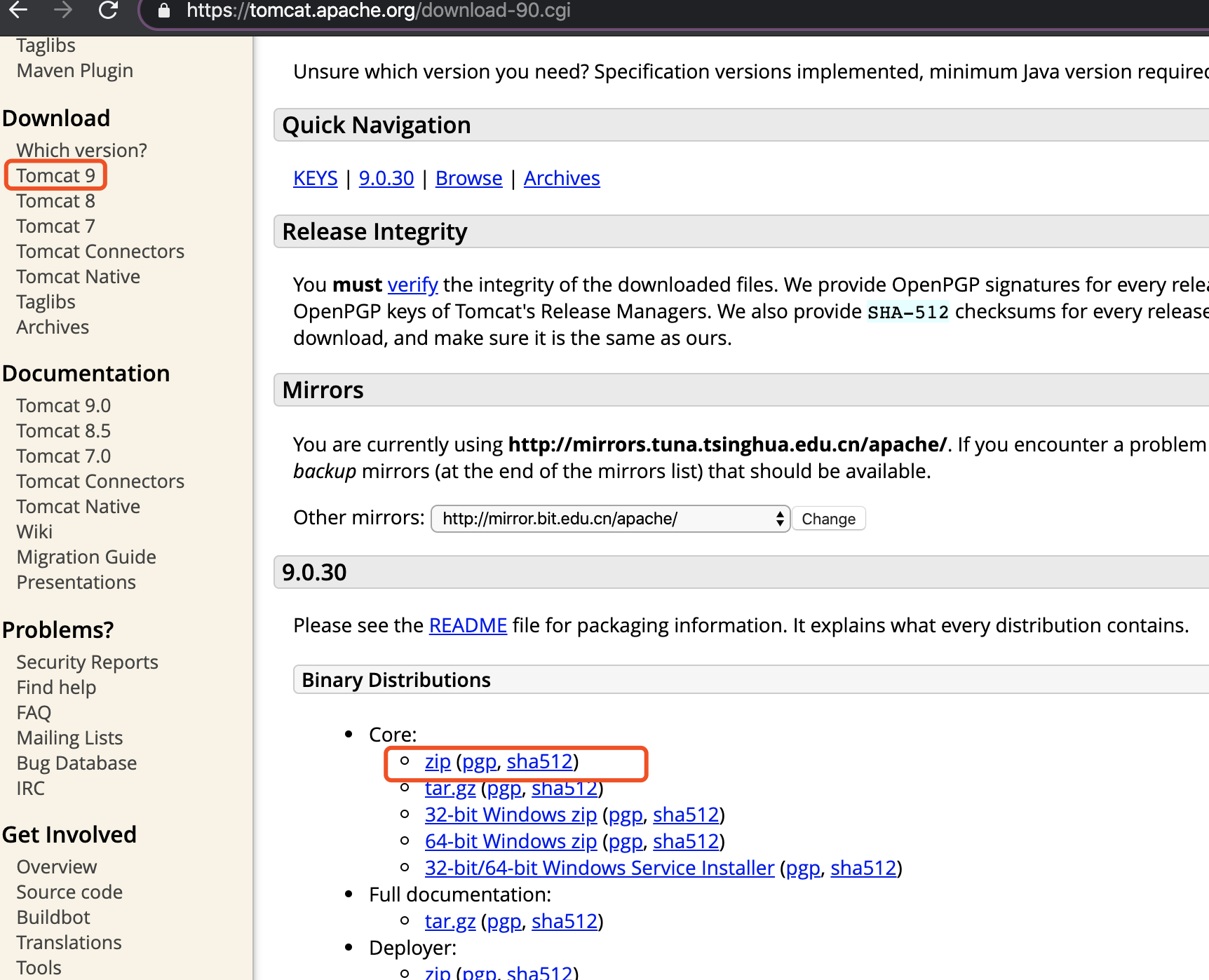Open the Bug Database link

click(76, 763)
